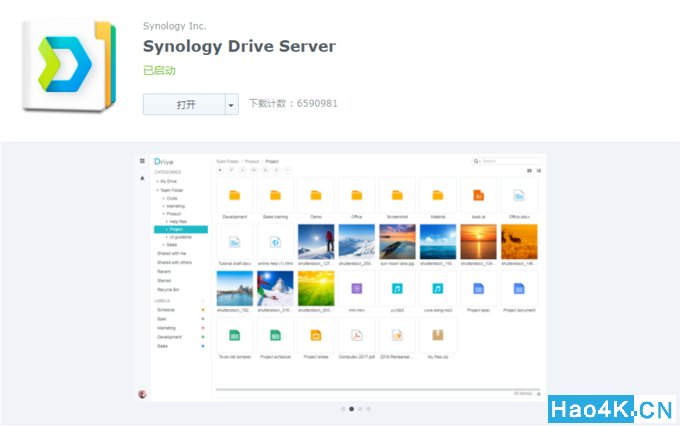Select the fourth carousel page dot
The height and width of the screenshot is (426, 680).
pos(368,409)
